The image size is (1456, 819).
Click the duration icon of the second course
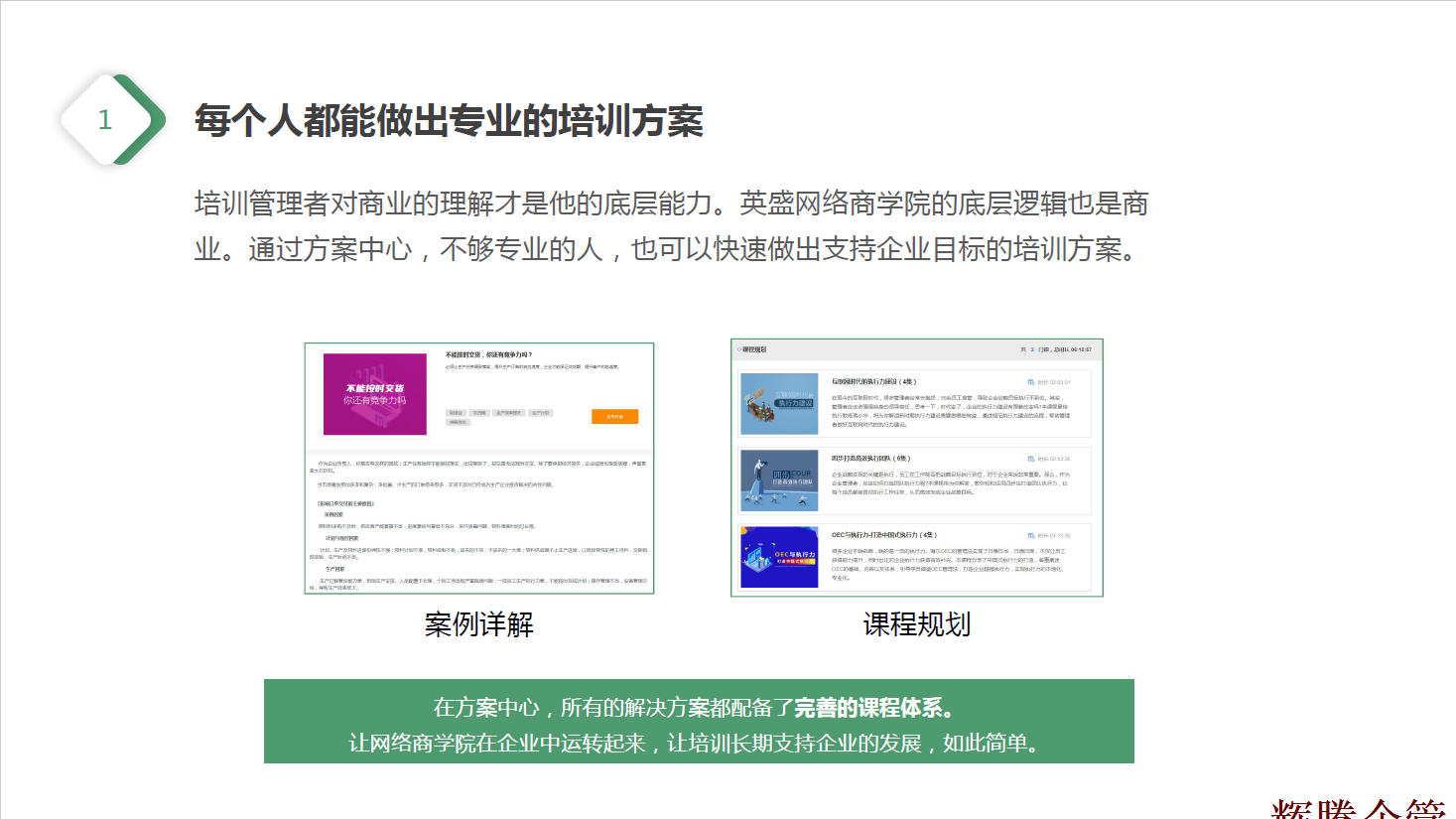pyautogui.click(x=1031, y=459)
